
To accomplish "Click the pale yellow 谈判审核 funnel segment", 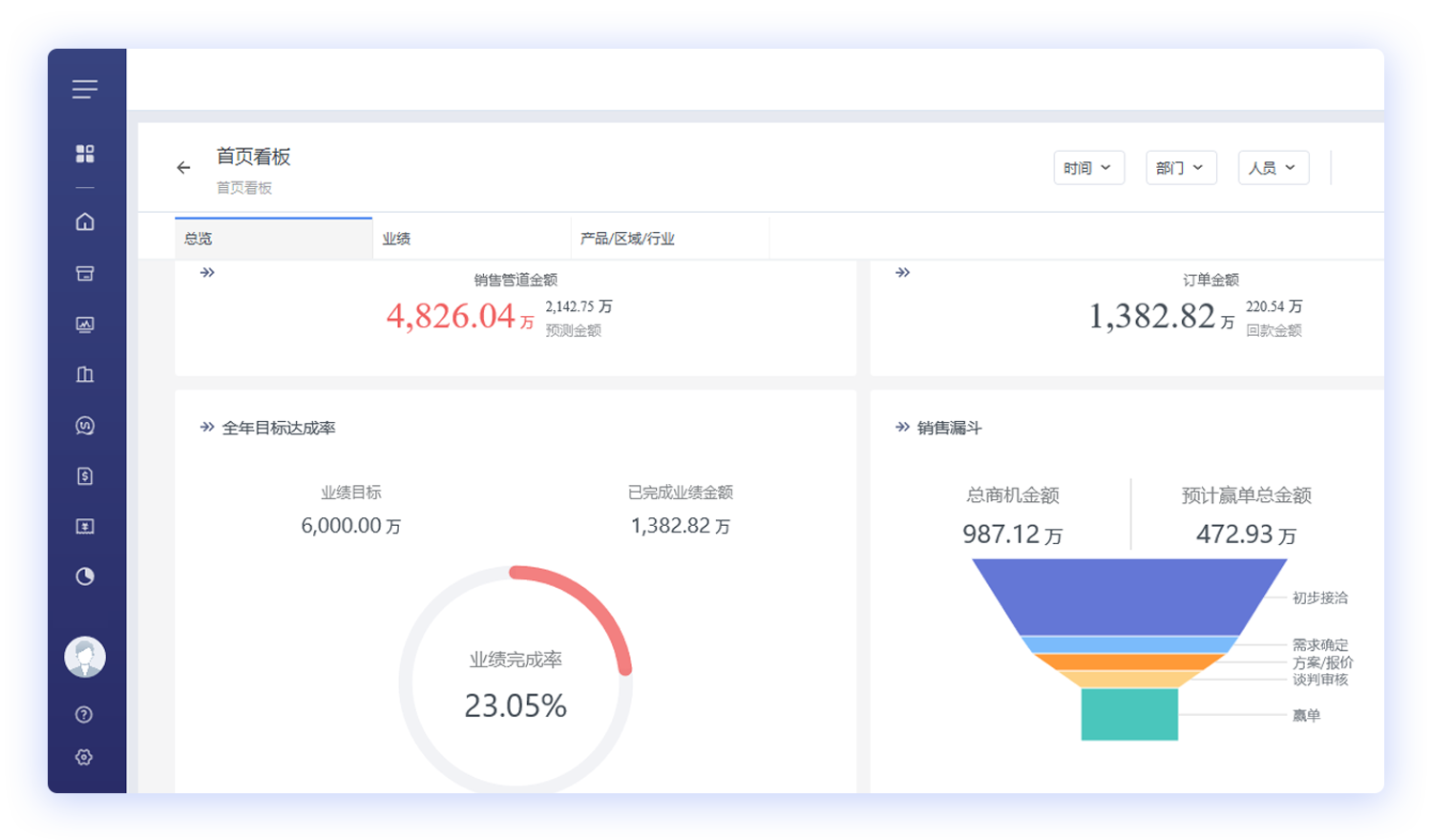I will [x=1129, y=679].
